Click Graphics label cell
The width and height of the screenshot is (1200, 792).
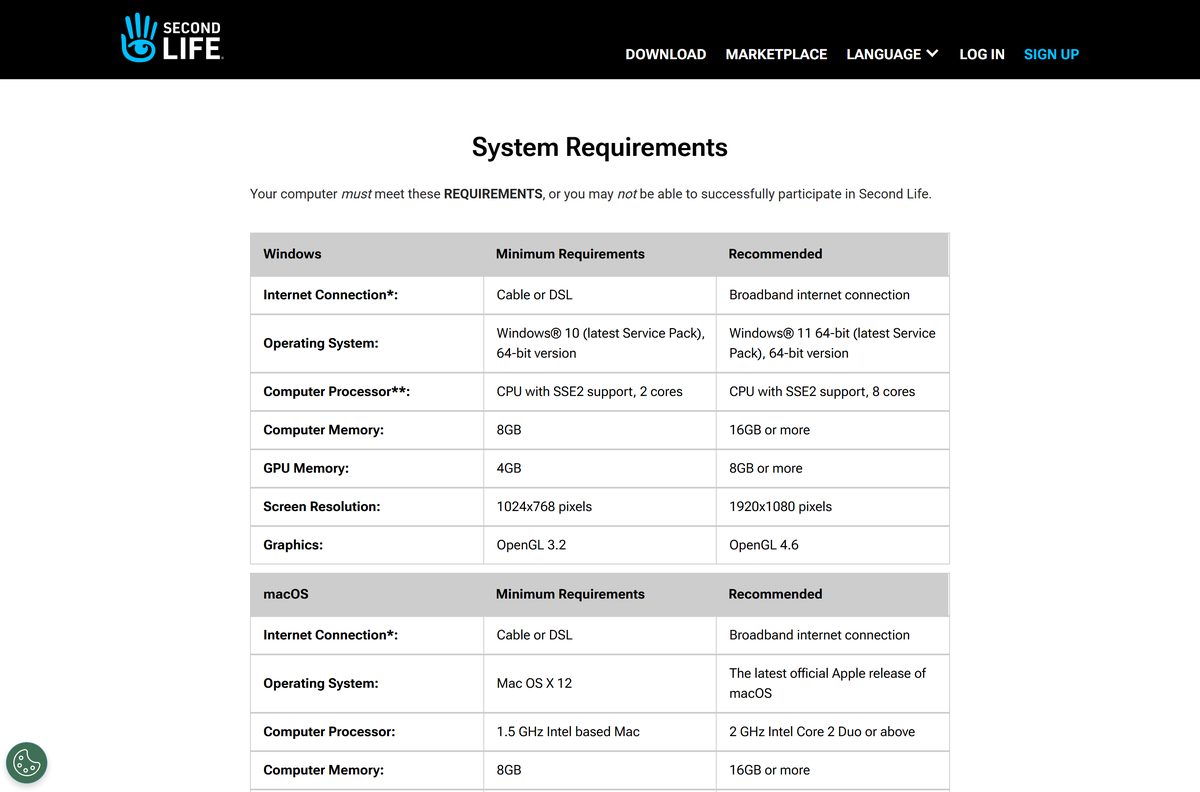(x=367, y=545)
